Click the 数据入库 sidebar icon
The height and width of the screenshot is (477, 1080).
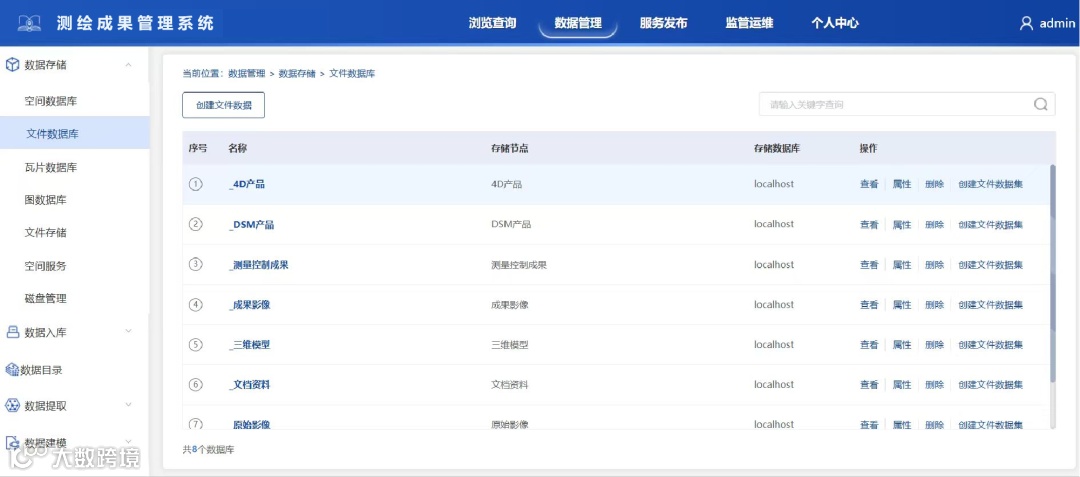[12, 332]
